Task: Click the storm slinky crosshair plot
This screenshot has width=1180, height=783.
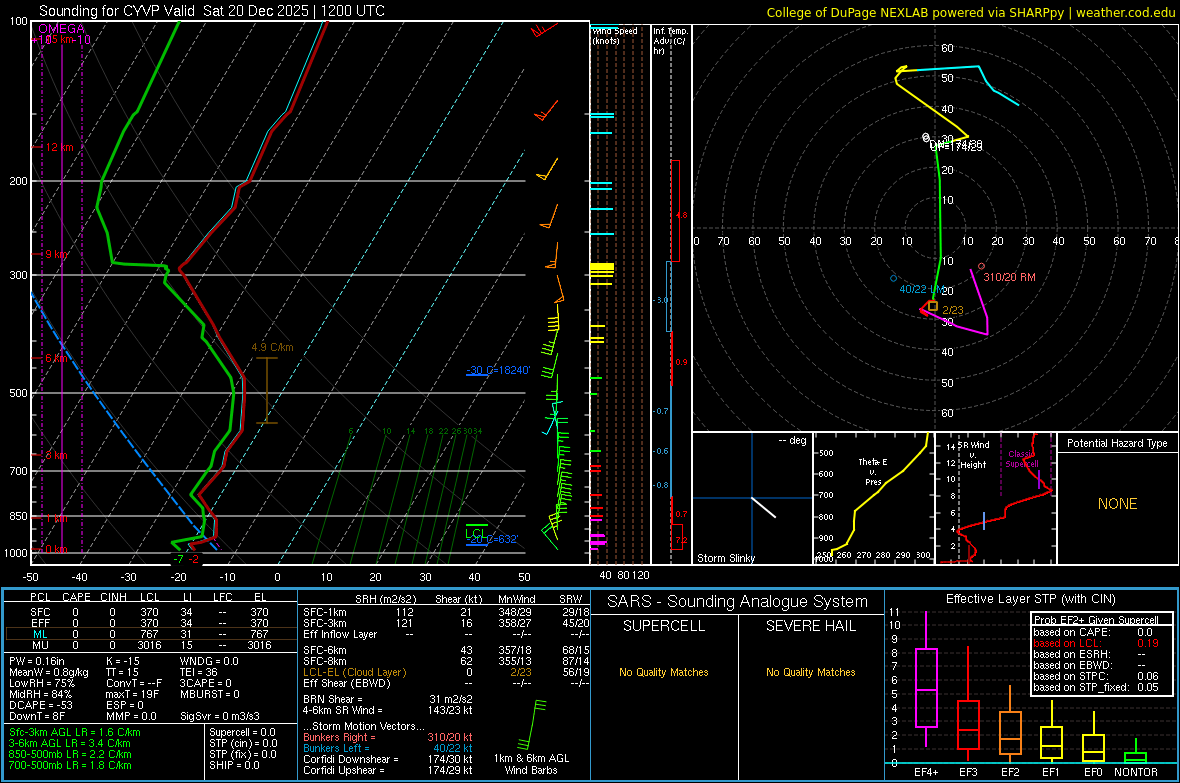Action: [x=752, y=498]
